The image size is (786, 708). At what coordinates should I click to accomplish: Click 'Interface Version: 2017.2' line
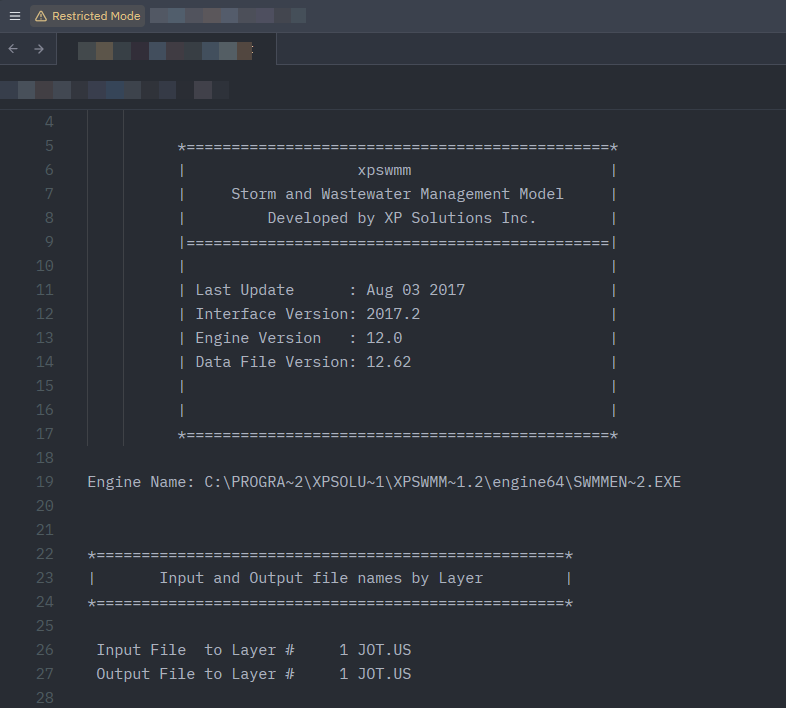pos(308,314)
